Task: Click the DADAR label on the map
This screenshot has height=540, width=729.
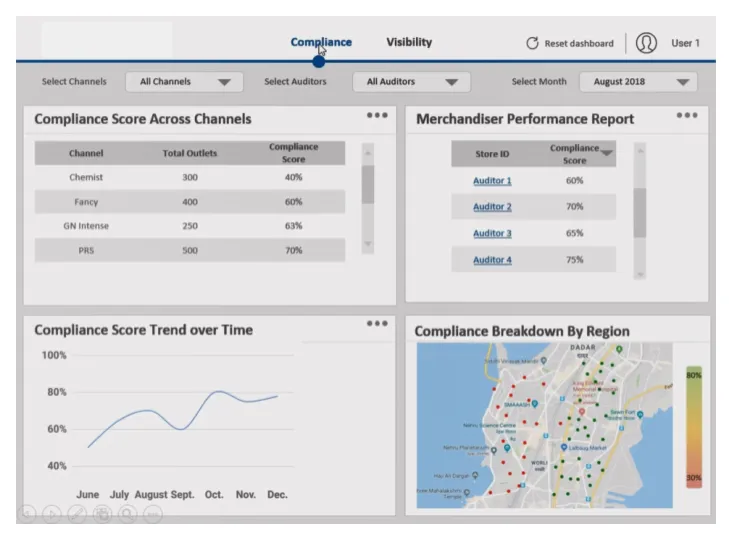Action: (583, 347)
